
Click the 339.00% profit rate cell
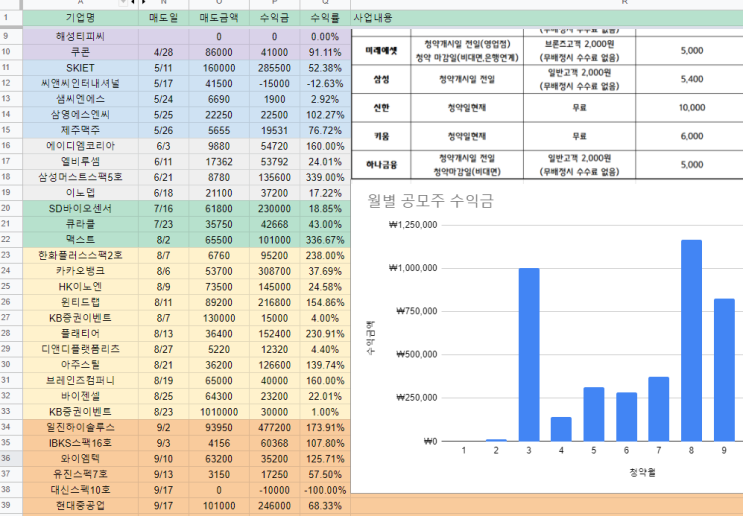point(325,177)
